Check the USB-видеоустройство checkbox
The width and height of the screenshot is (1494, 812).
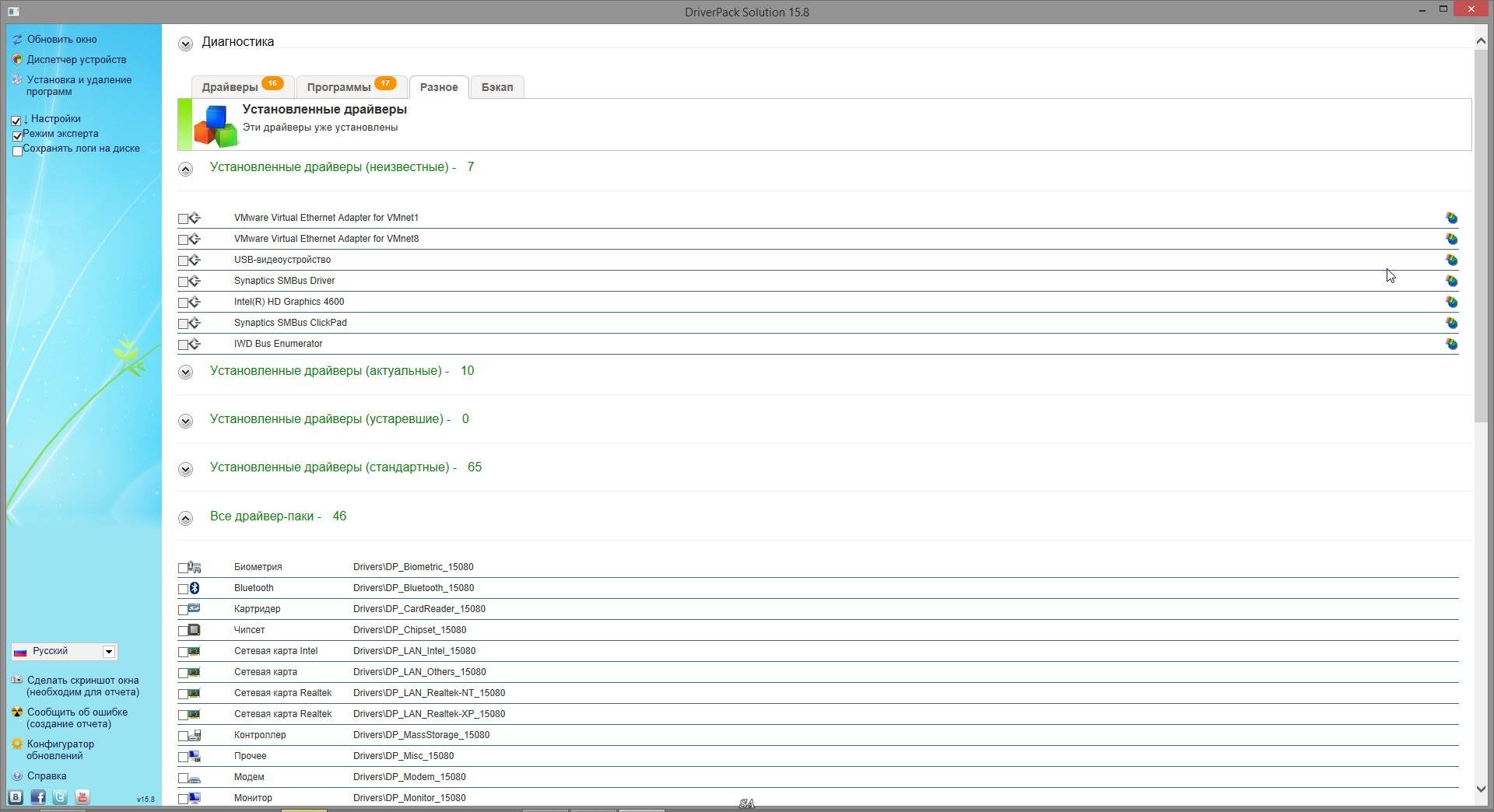(183, 261)
